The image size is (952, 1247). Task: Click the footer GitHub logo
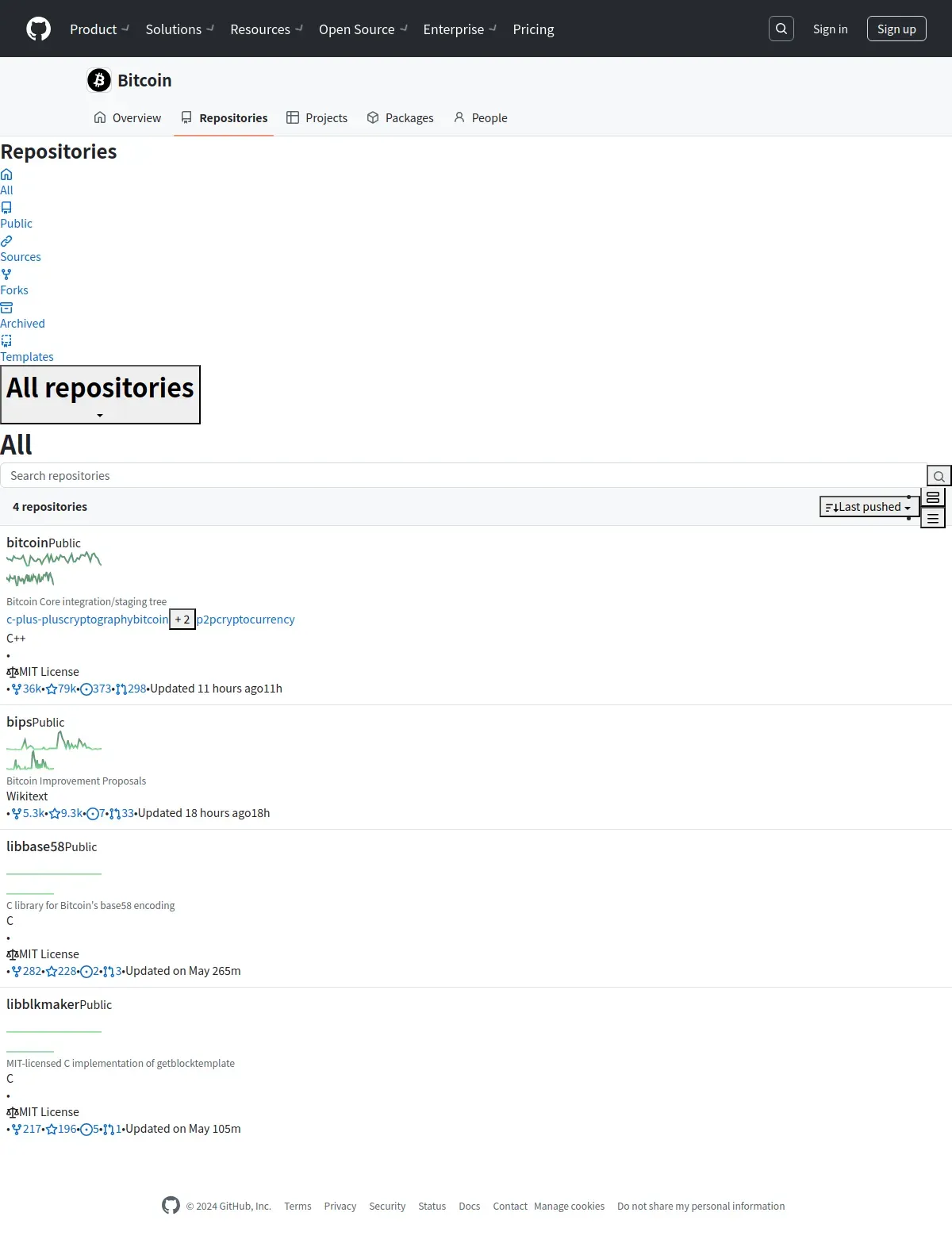point(171,1205)
